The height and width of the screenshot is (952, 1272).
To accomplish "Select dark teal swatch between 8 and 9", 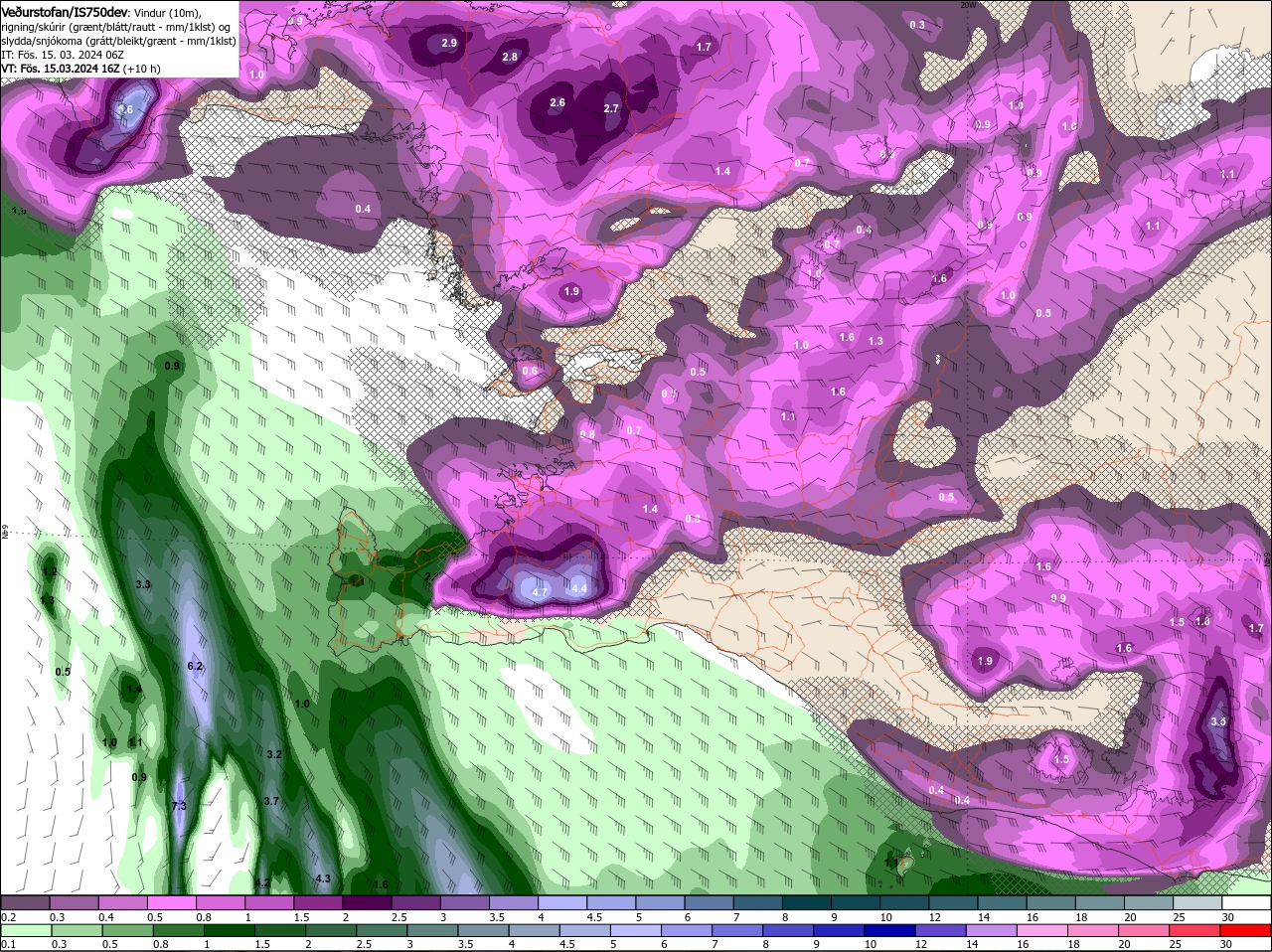I will pos(808,902).
